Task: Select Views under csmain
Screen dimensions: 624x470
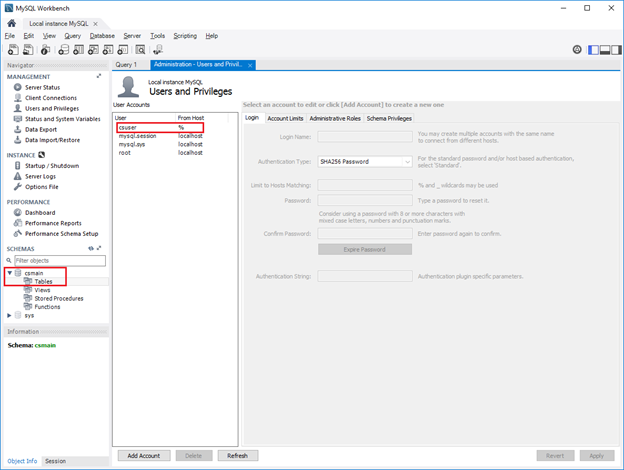Action: (x=42, y=290)
